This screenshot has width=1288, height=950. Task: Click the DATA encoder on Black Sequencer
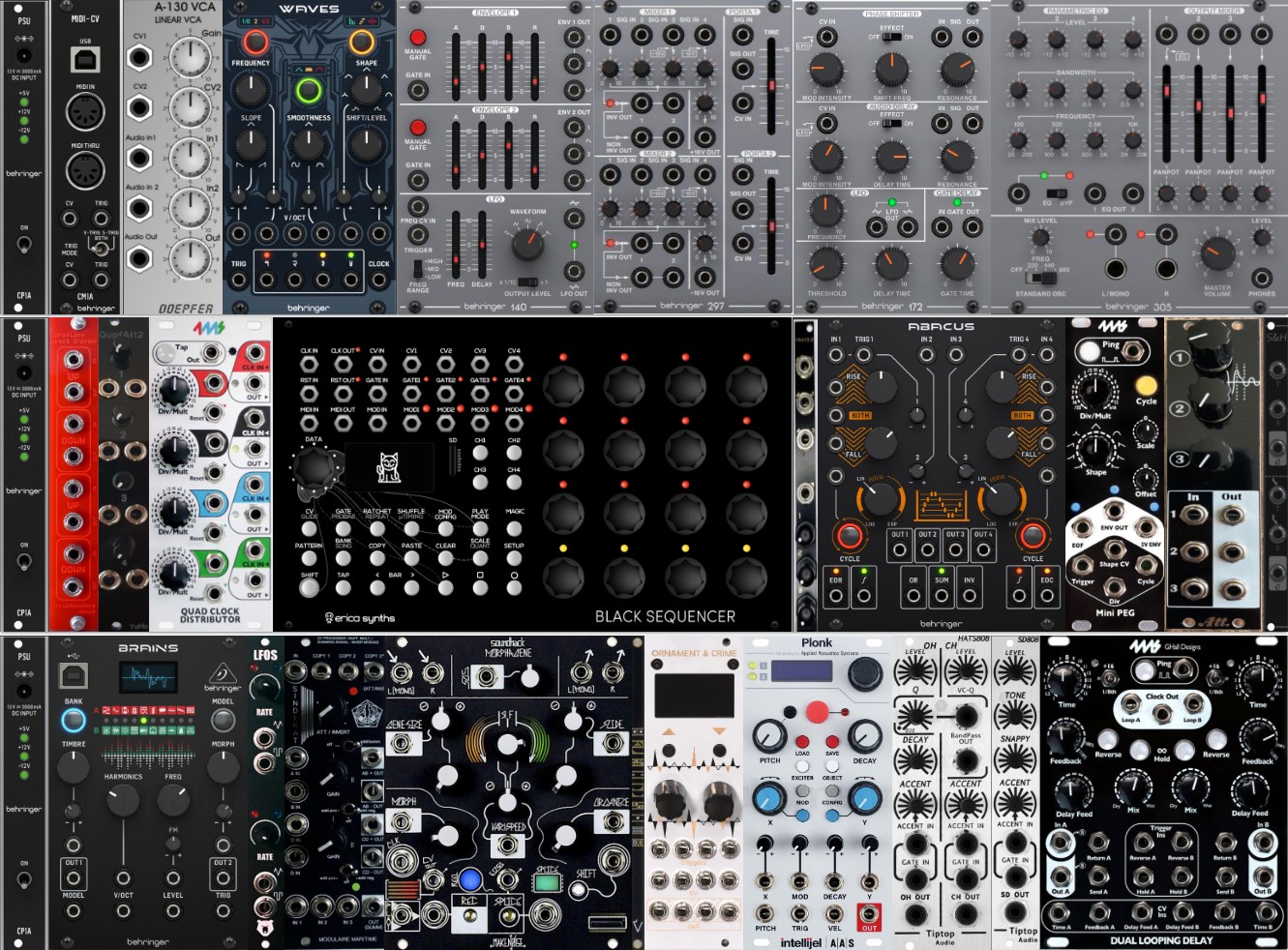[x=315, y=469]
